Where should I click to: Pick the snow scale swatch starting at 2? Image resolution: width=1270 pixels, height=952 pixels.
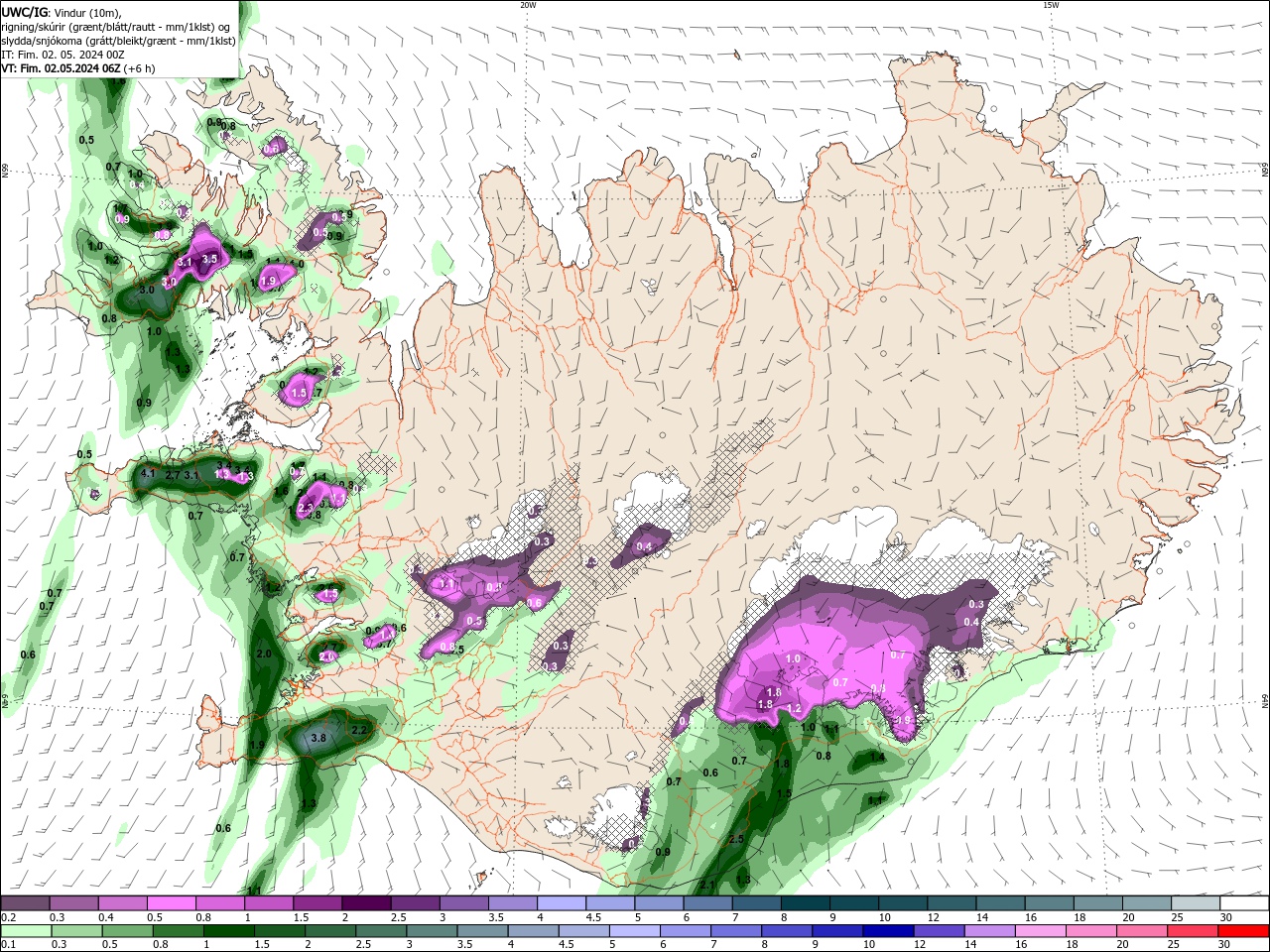365,903
